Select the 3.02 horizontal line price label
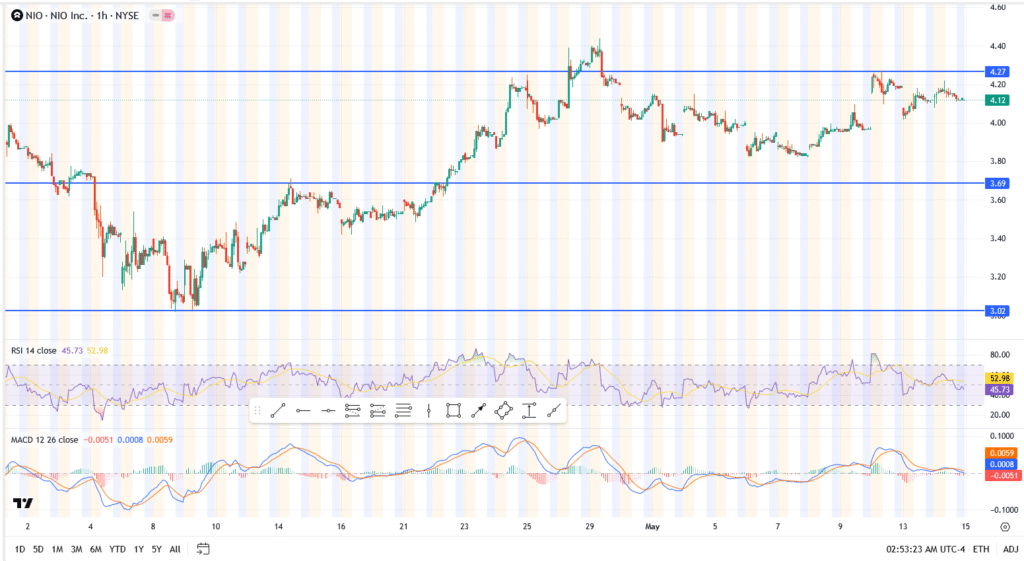The height and width of the screenshot is (561, 1024). (x=997, y=311)
